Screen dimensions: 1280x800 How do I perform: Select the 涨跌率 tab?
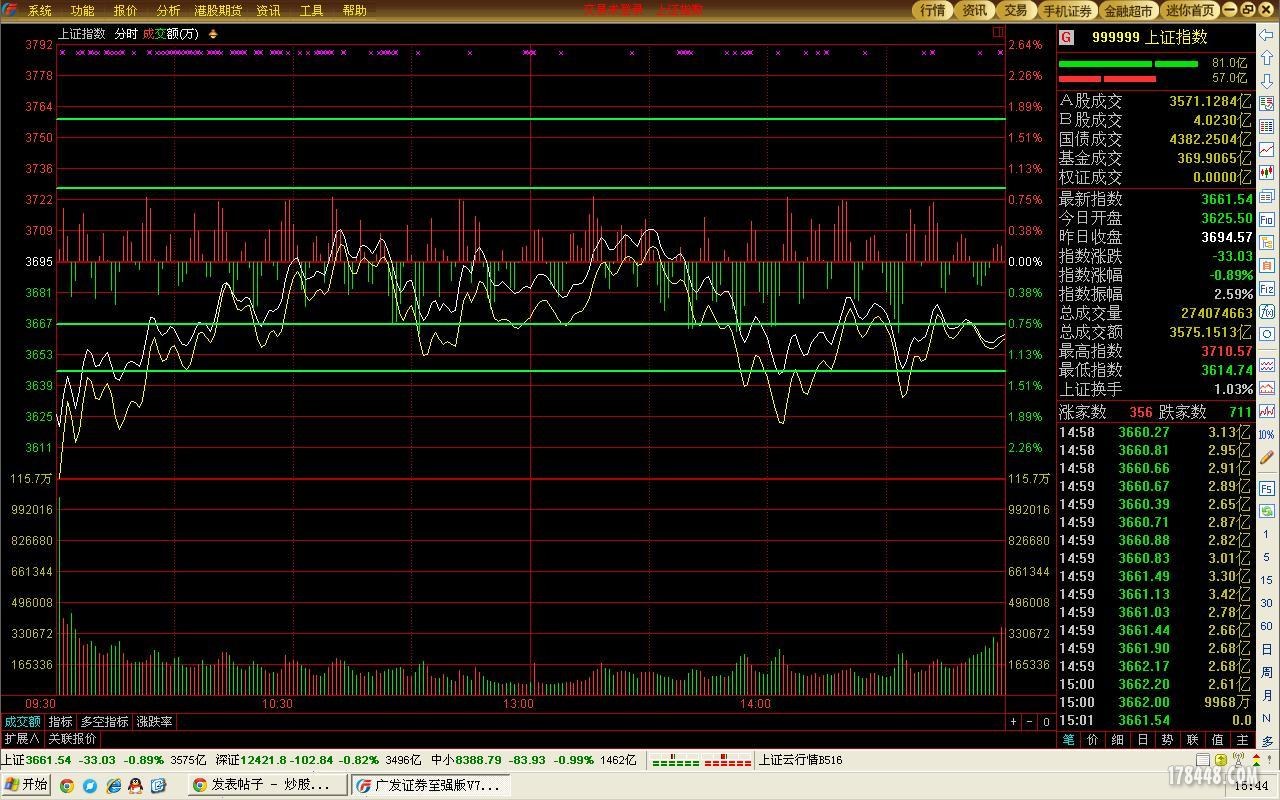pyautogui.click(x=155, y=721)
